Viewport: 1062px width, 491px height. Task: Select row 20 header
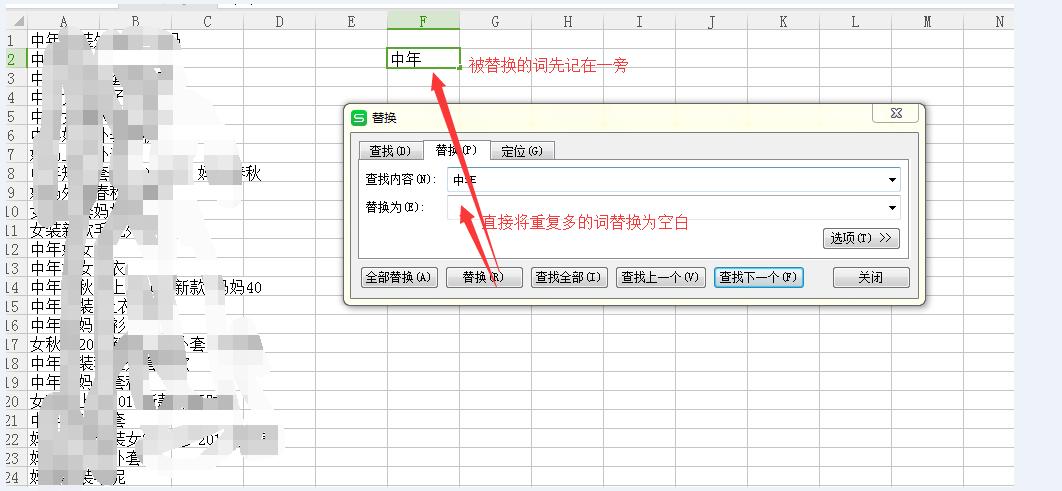(14, 402)
